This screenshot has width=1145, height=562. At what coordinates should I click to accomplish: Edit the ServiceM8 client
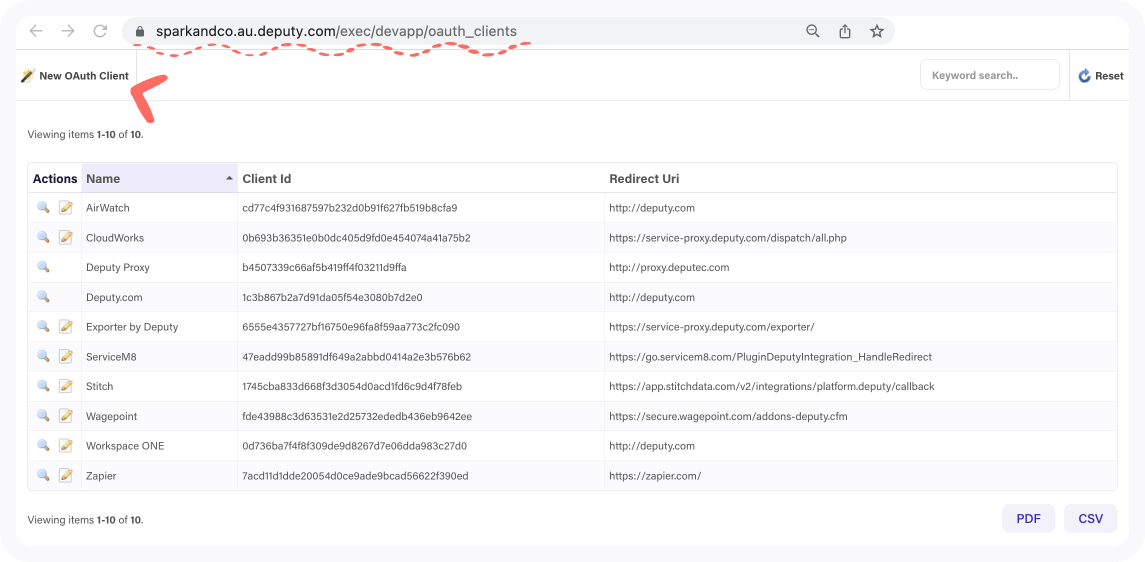(x=66, y=356)
